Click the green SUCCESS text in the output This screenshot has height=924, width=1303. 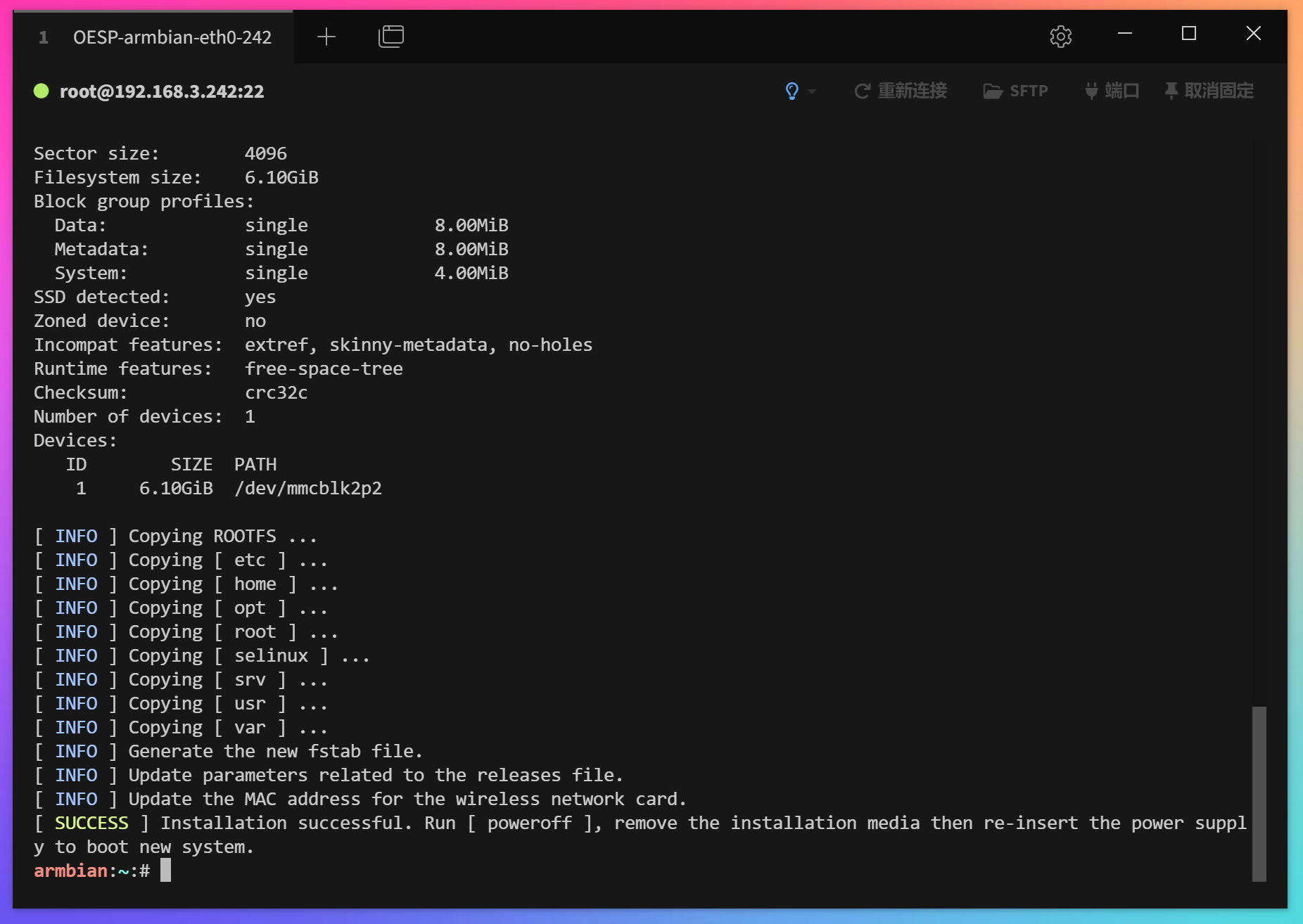point(91,823)
